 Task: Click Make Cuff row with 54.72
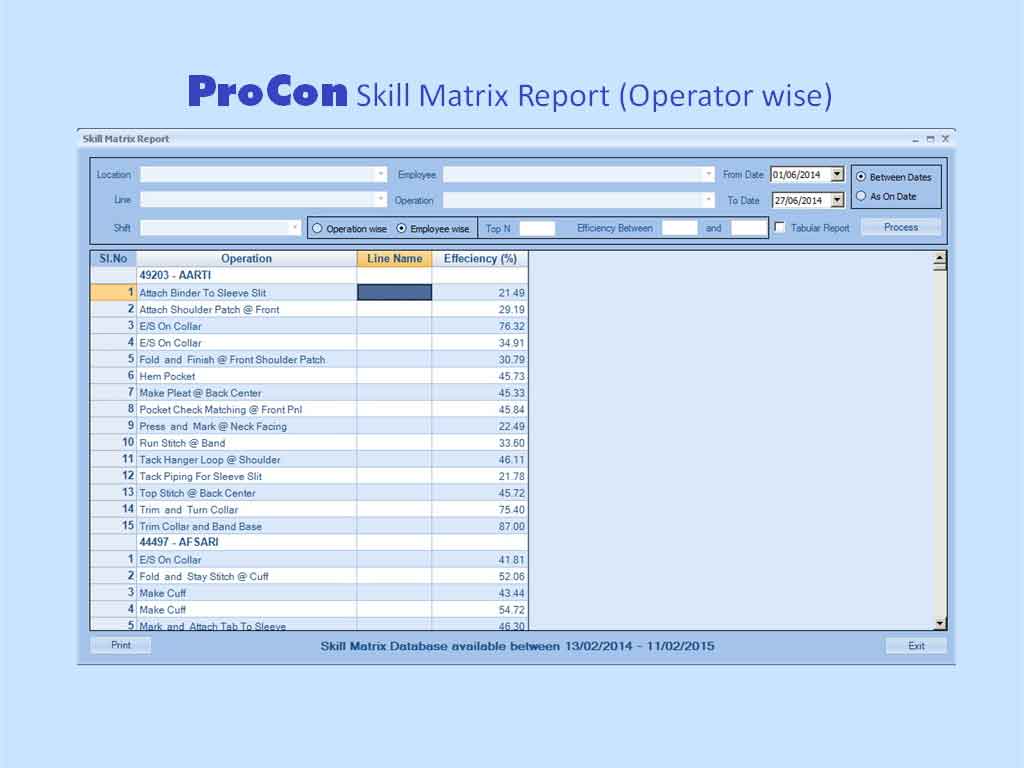309,610
